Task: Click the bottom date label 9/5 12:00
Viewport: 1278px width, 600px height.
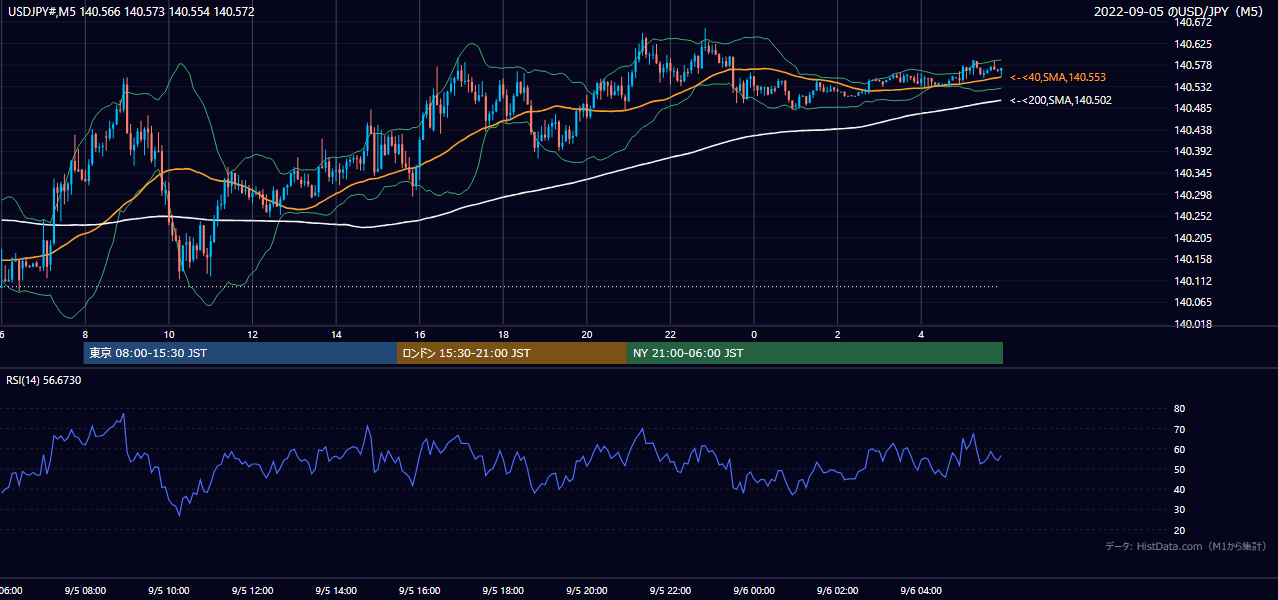Action: pos(252,590)
